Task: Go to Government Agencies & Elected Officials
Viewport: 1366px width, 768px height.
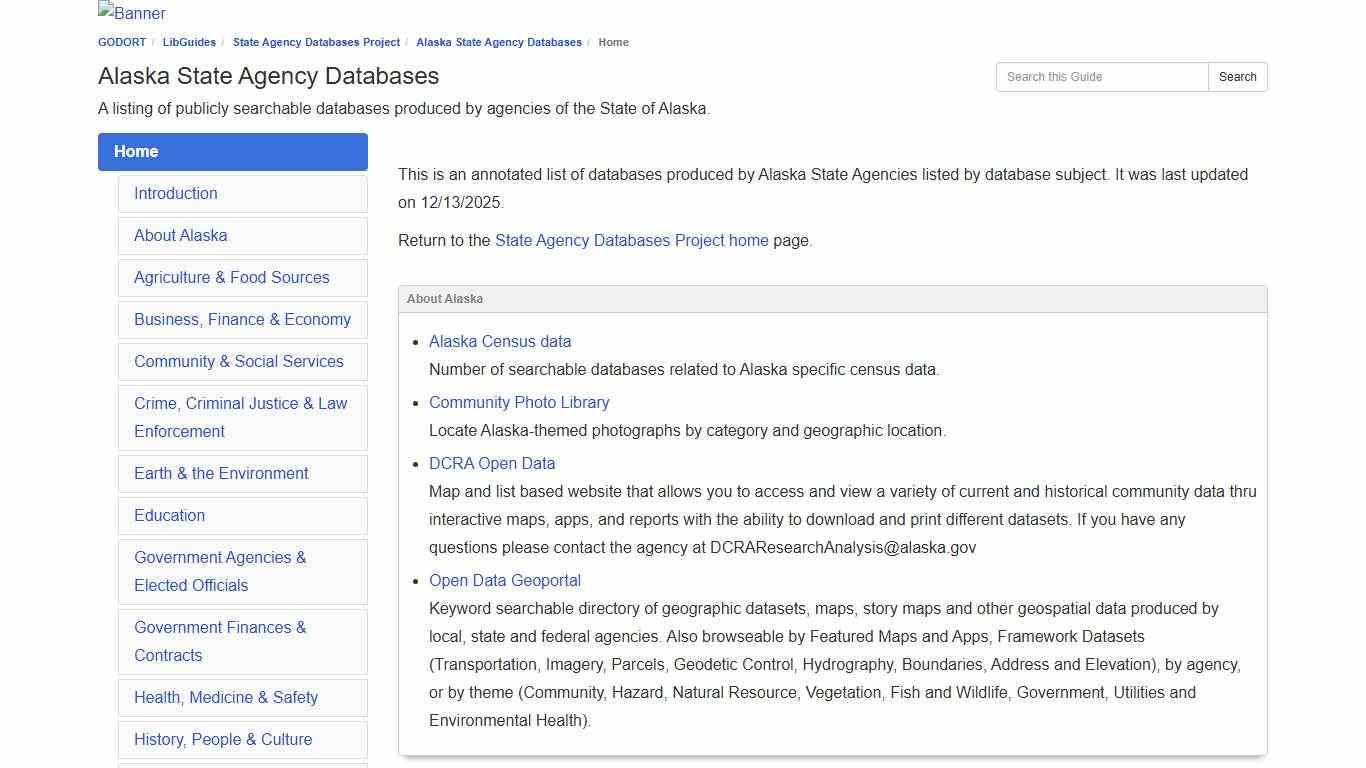Action: pyautogui.click(x=220, y=571)
